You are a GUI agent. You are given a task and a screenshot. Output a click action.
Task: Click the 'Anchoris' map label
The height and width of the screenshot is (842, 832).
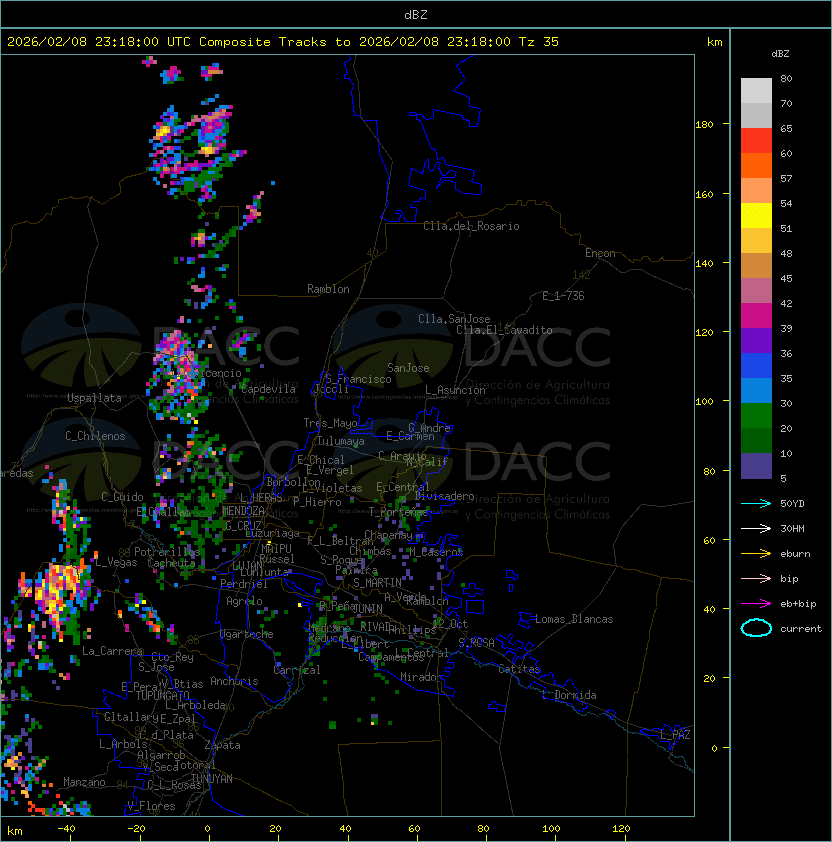(234, 681)
